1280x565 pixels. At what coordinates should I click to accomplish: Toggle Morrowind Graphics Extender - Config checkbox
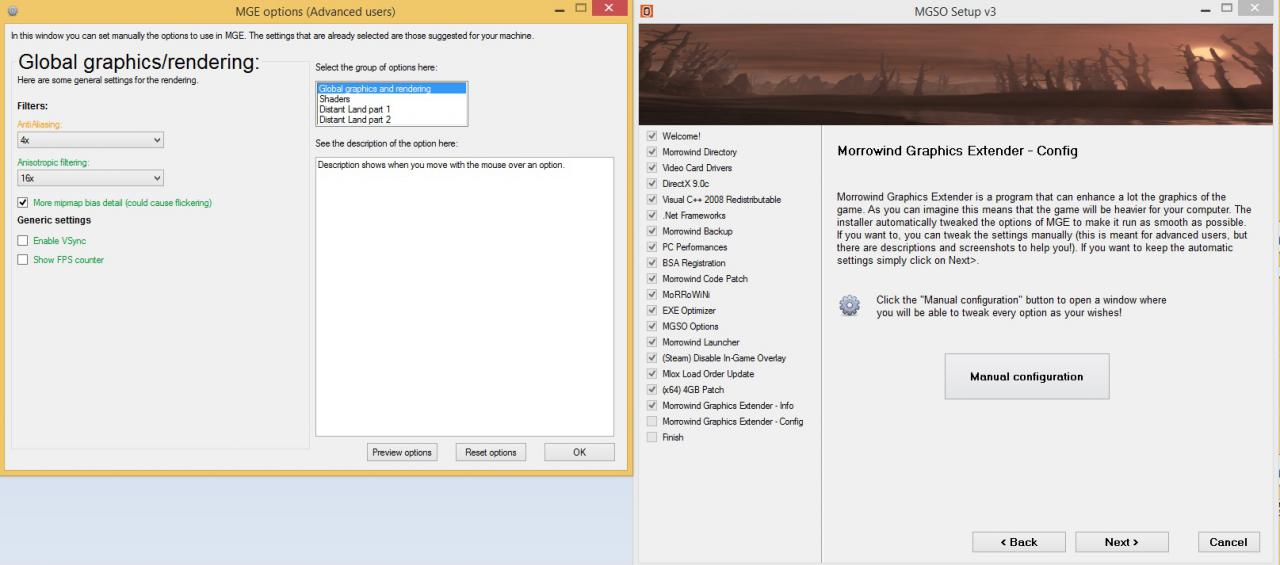tap(652, 421)
